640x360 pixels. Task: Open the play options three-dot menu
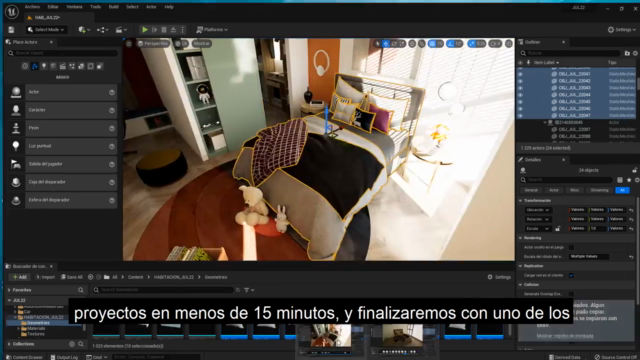tap(182, 30)
